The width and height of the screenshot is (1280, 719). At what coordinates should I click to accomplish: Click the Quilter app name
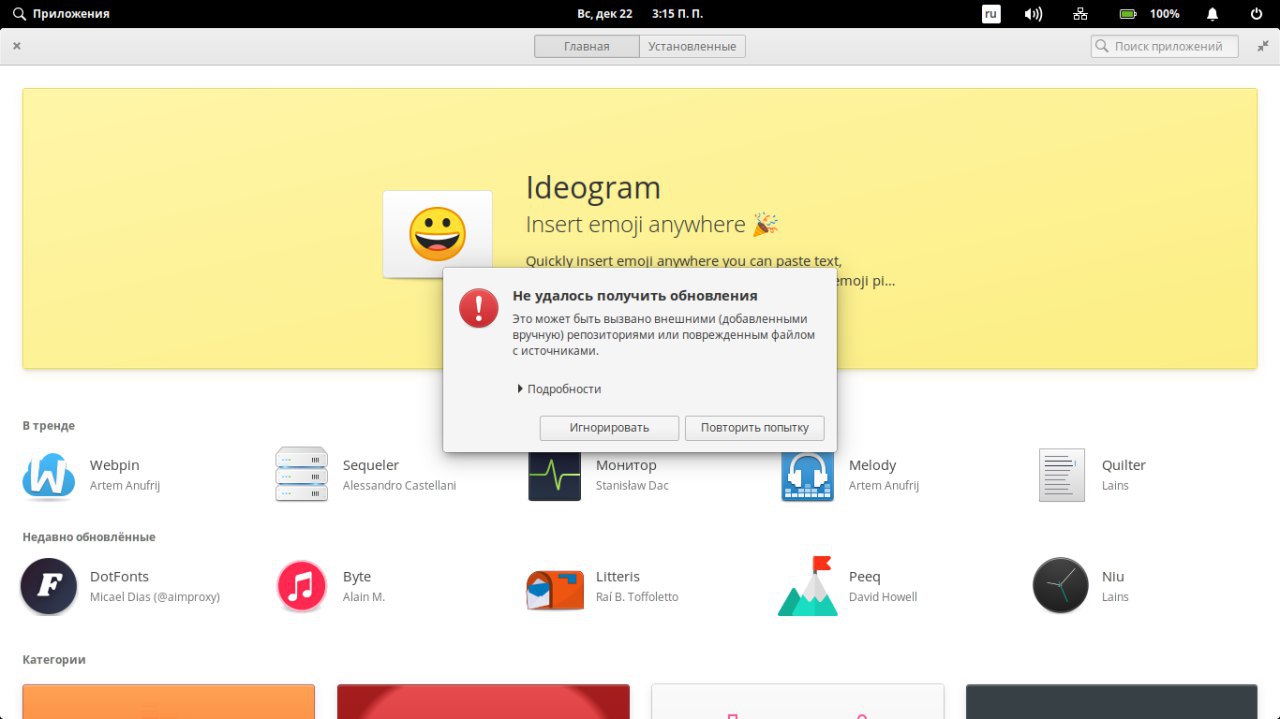point(1124,465)
